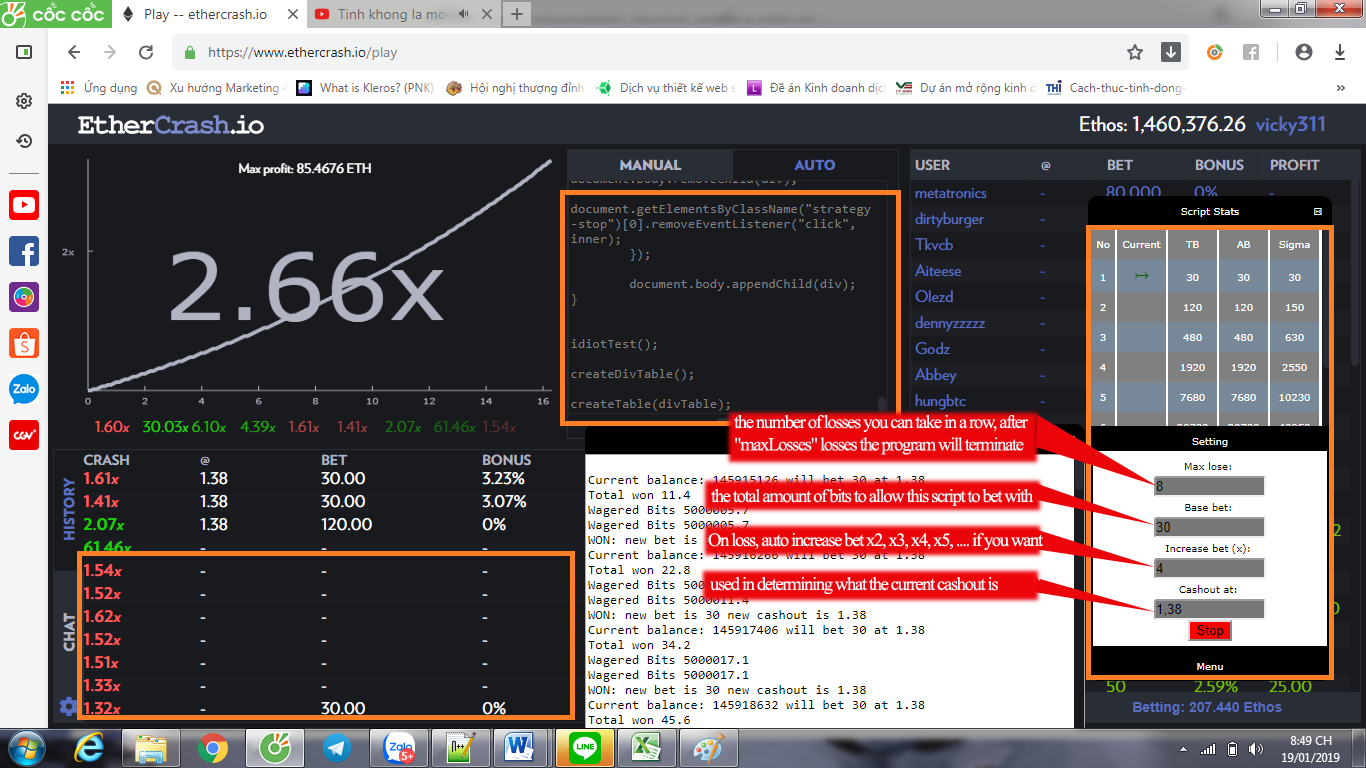Viewport: 1366px width, 768px height.
Task: Click the 1.32x history row
Action: (x=313, y=708)
